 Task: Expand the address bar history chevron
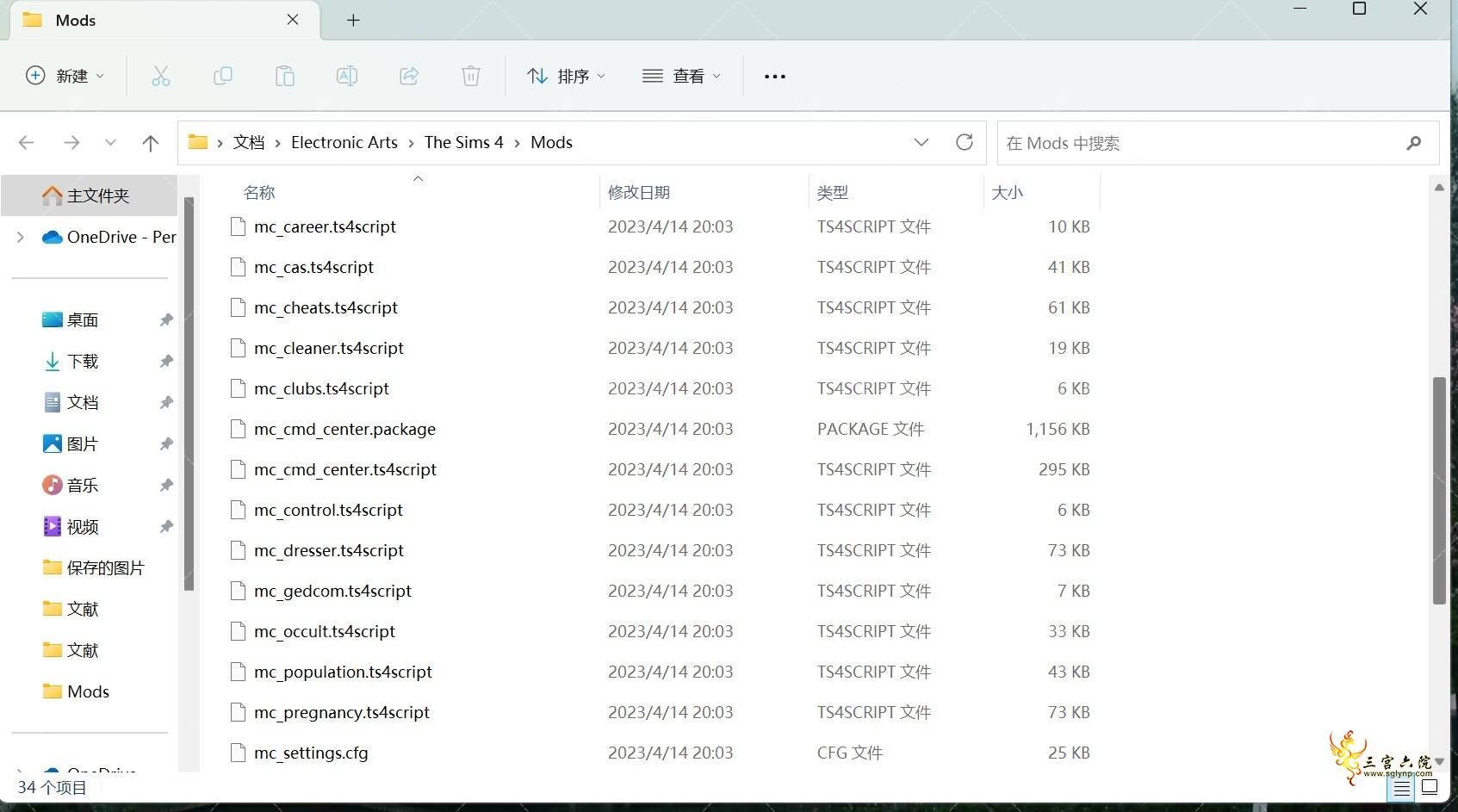[x=921, y=142]
